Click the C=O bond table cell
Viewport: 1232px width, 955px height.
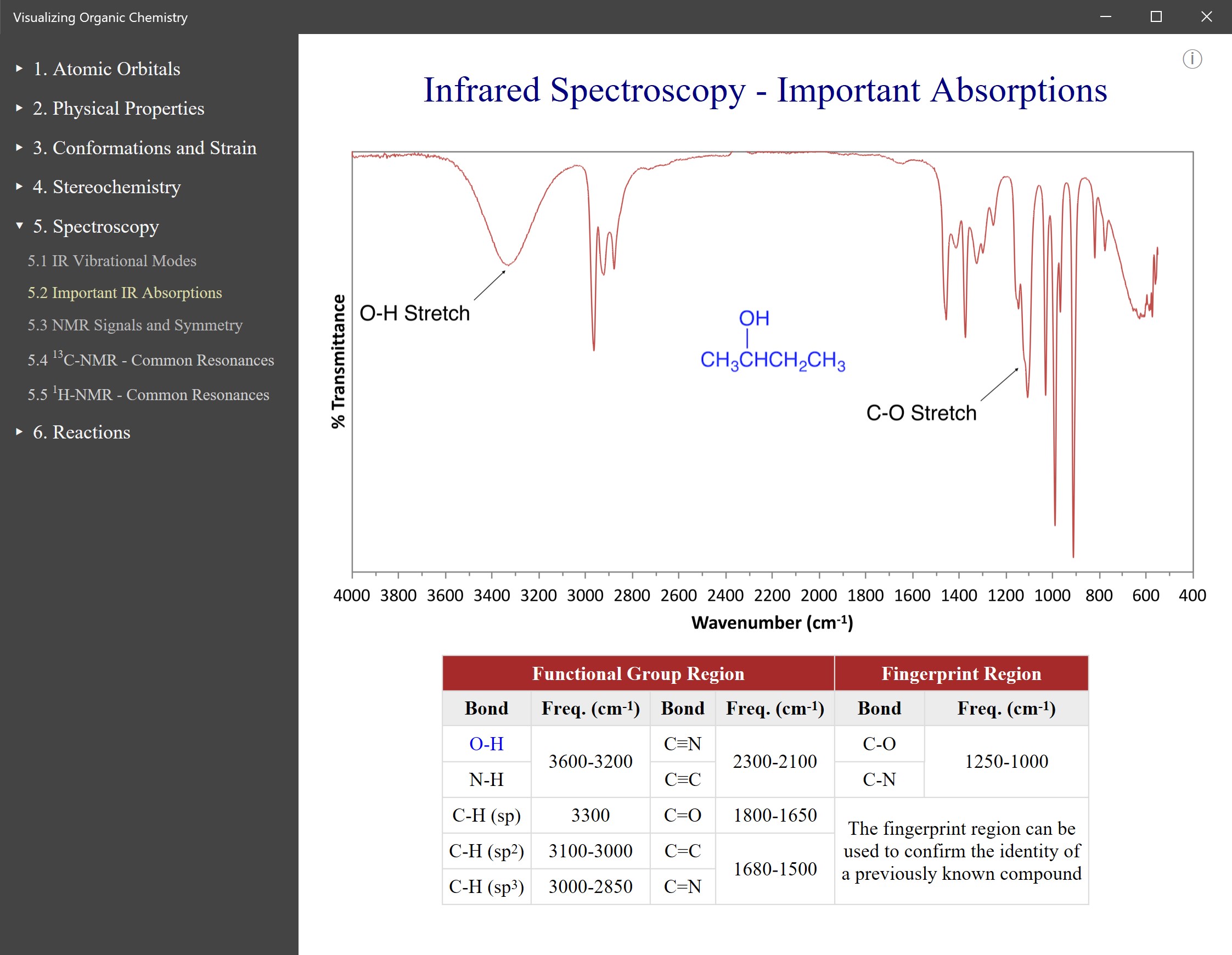(682, 815)
